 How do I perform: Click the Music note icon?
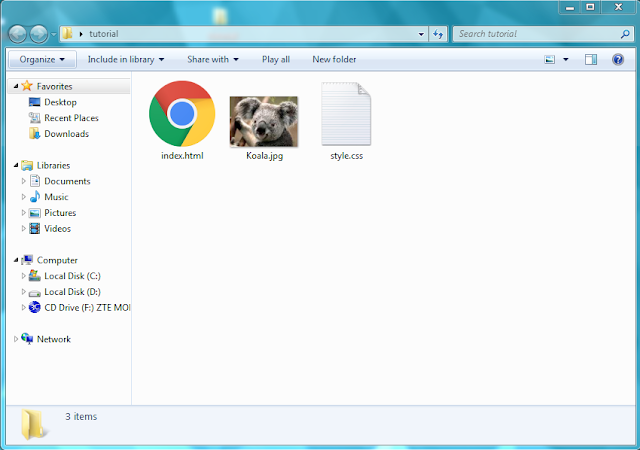click(x=35, y=197)
